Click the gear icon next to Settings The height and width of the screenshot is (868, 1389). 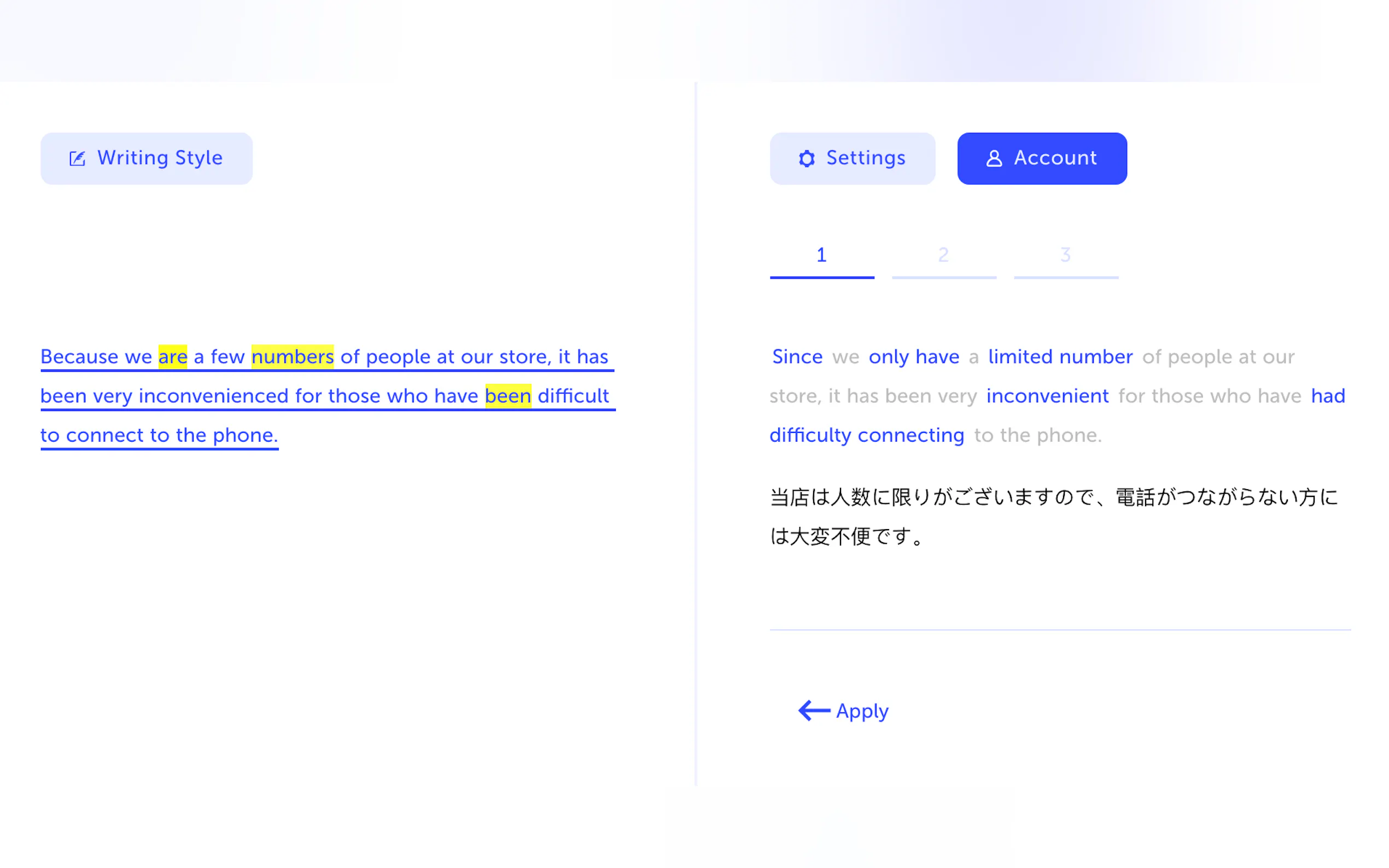(807, 159)
